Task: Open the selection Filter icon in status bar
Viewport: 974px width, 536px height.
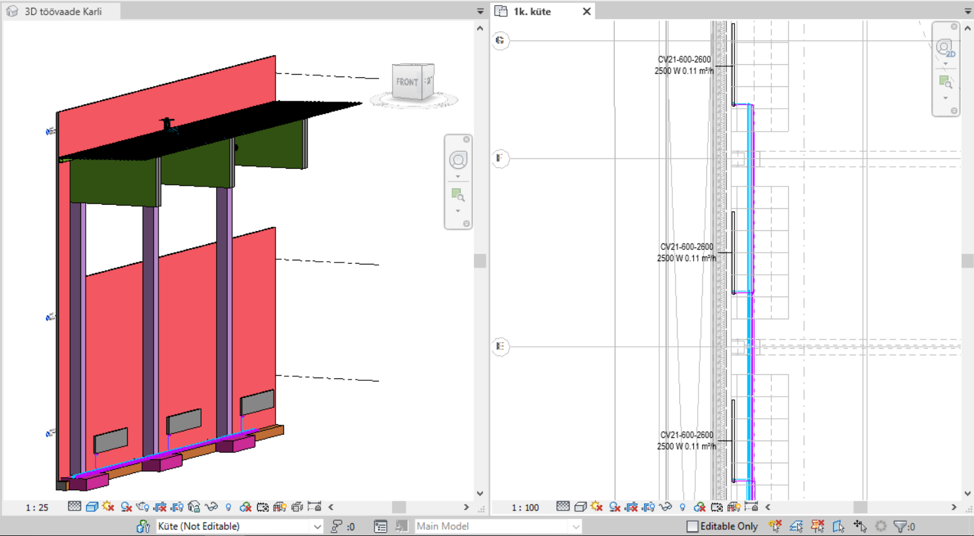Action: pos(901,526)
